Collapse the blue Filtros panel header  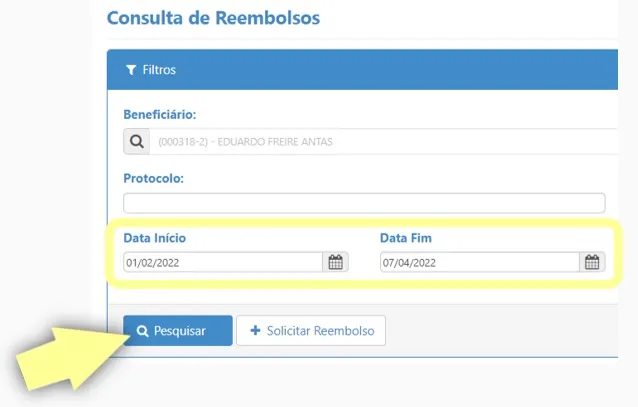point(363,70)
